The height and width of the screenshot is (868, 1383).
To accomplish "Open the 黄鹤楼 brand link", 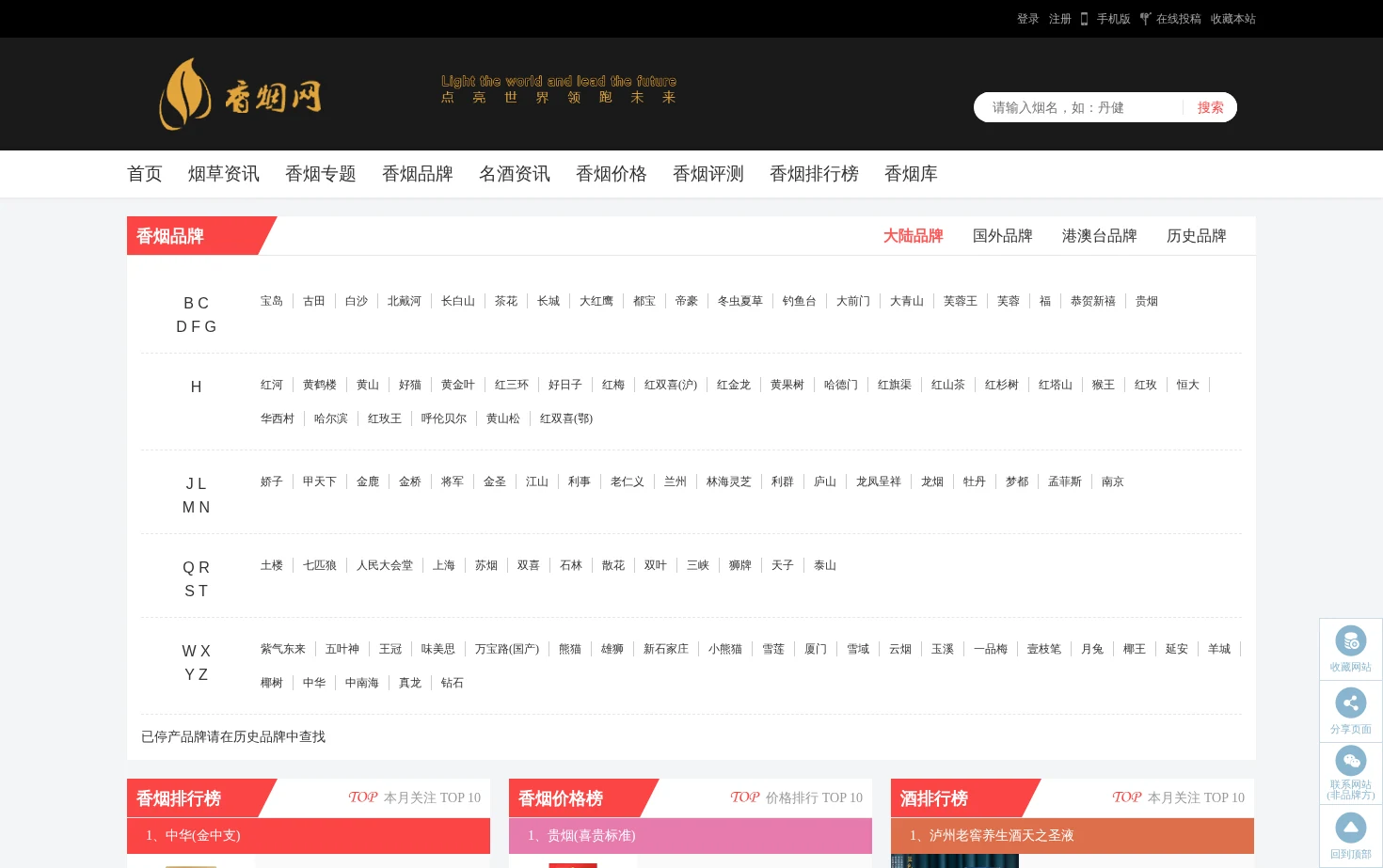I will coord(320,385).
